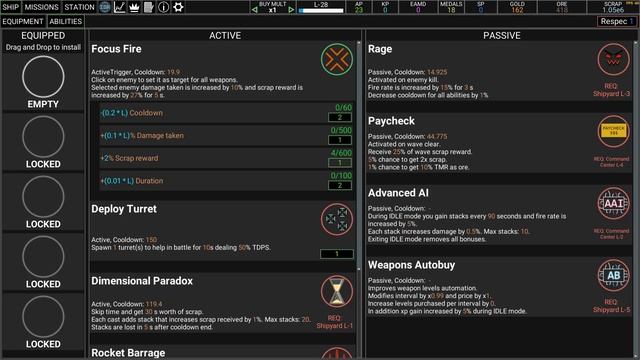
Task: Switch to the EQUIPMENT sub-tab
Action: (22, 22)
